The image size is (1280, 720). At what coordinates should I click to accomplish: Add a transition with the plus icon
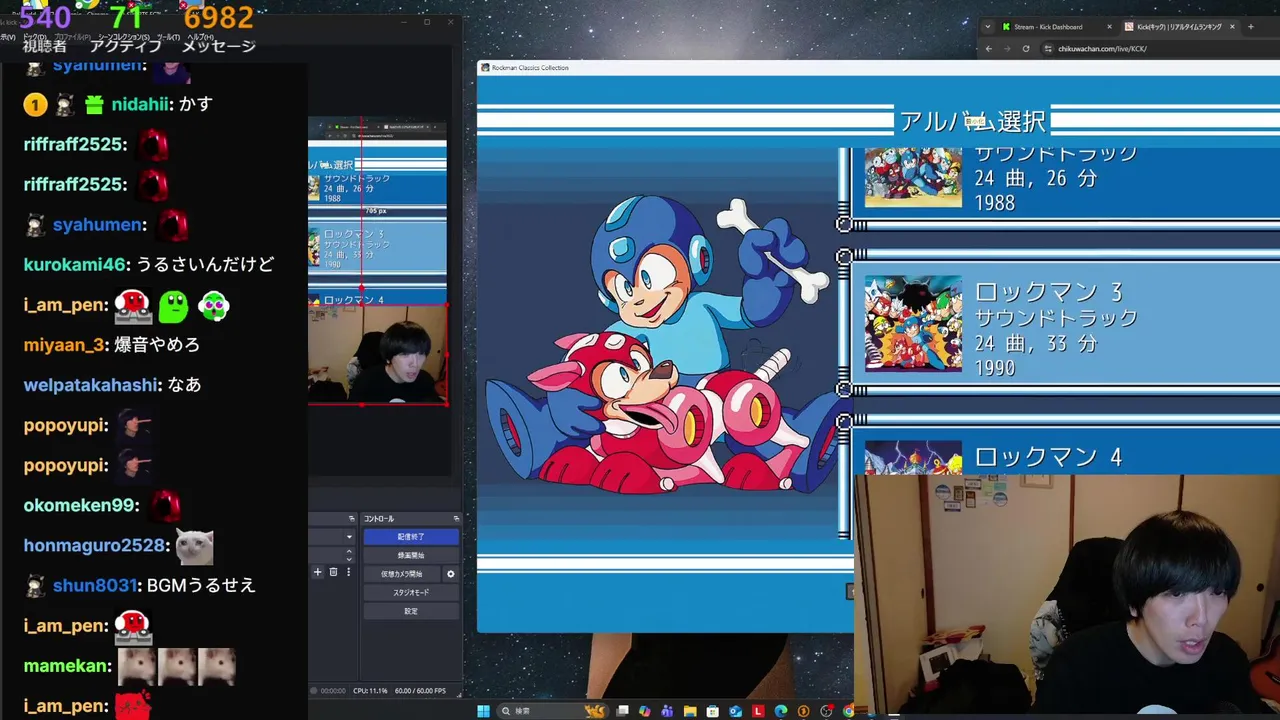(x=318, y=572)
